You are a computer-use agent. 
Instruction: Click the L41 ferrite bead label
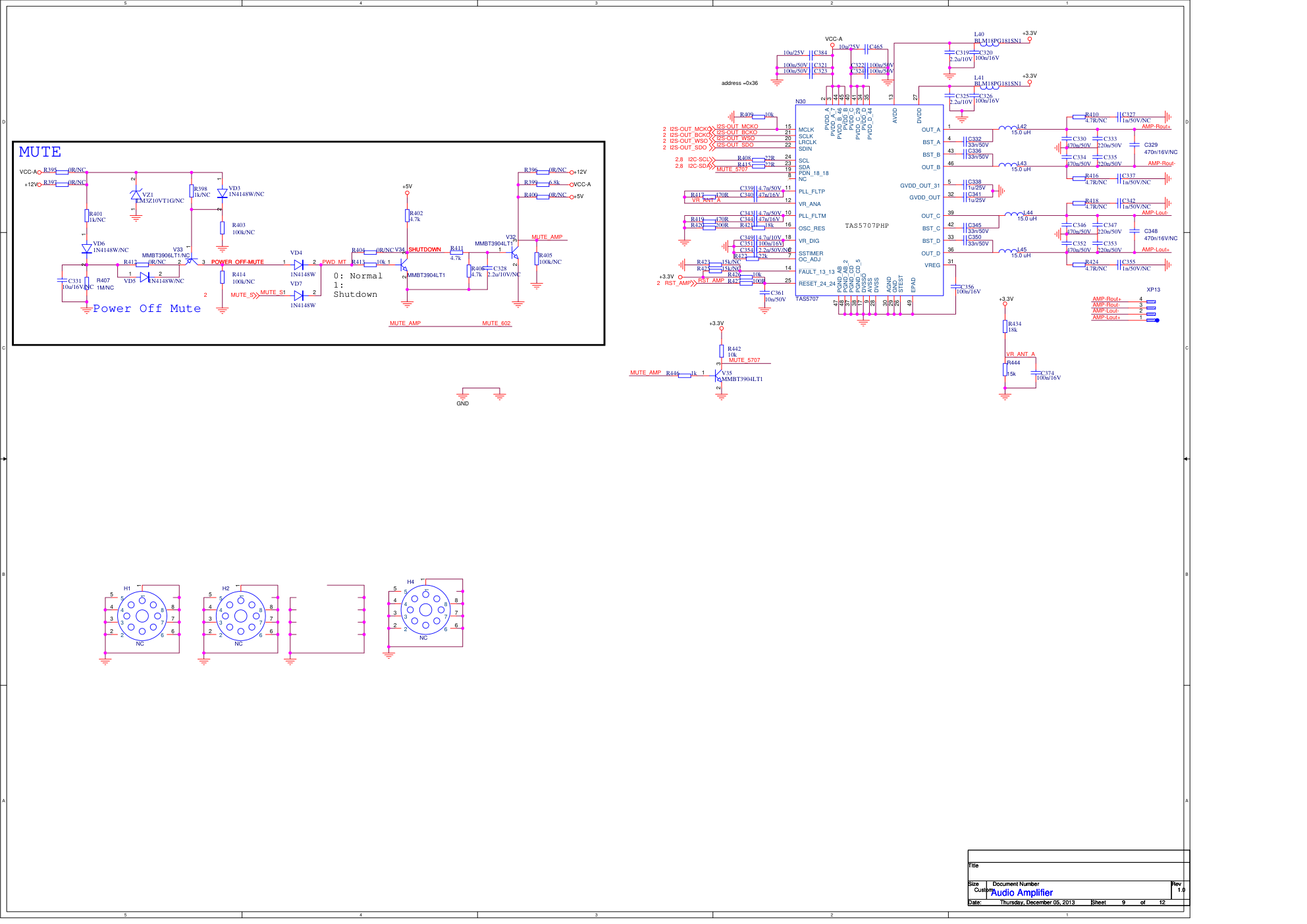coord(998,81)
